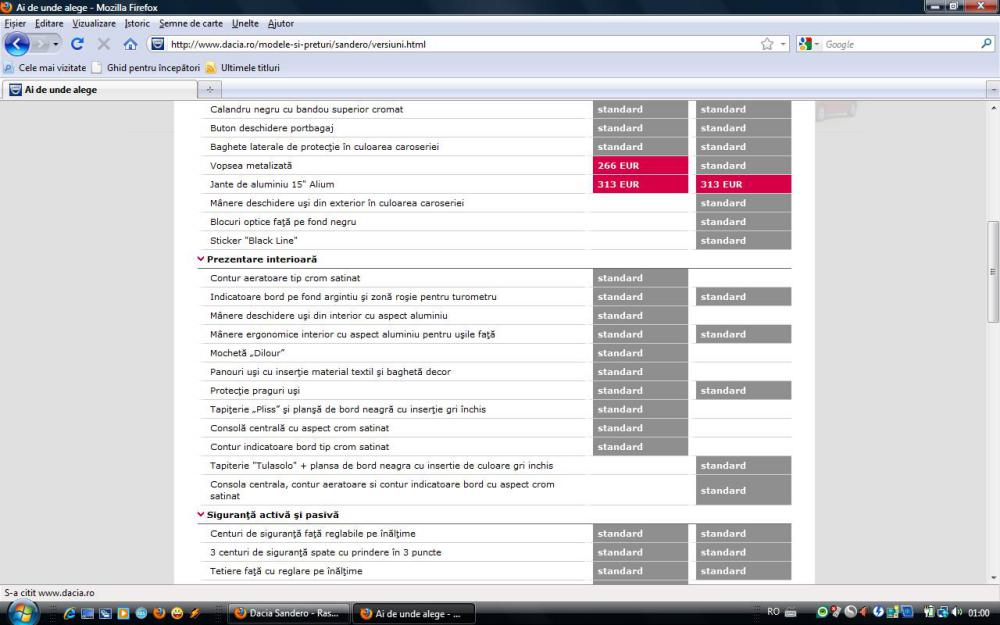Open the Semne de carte menu
Image resolution: width=1000 pixels, height=625 pixels.
(190, 23)
